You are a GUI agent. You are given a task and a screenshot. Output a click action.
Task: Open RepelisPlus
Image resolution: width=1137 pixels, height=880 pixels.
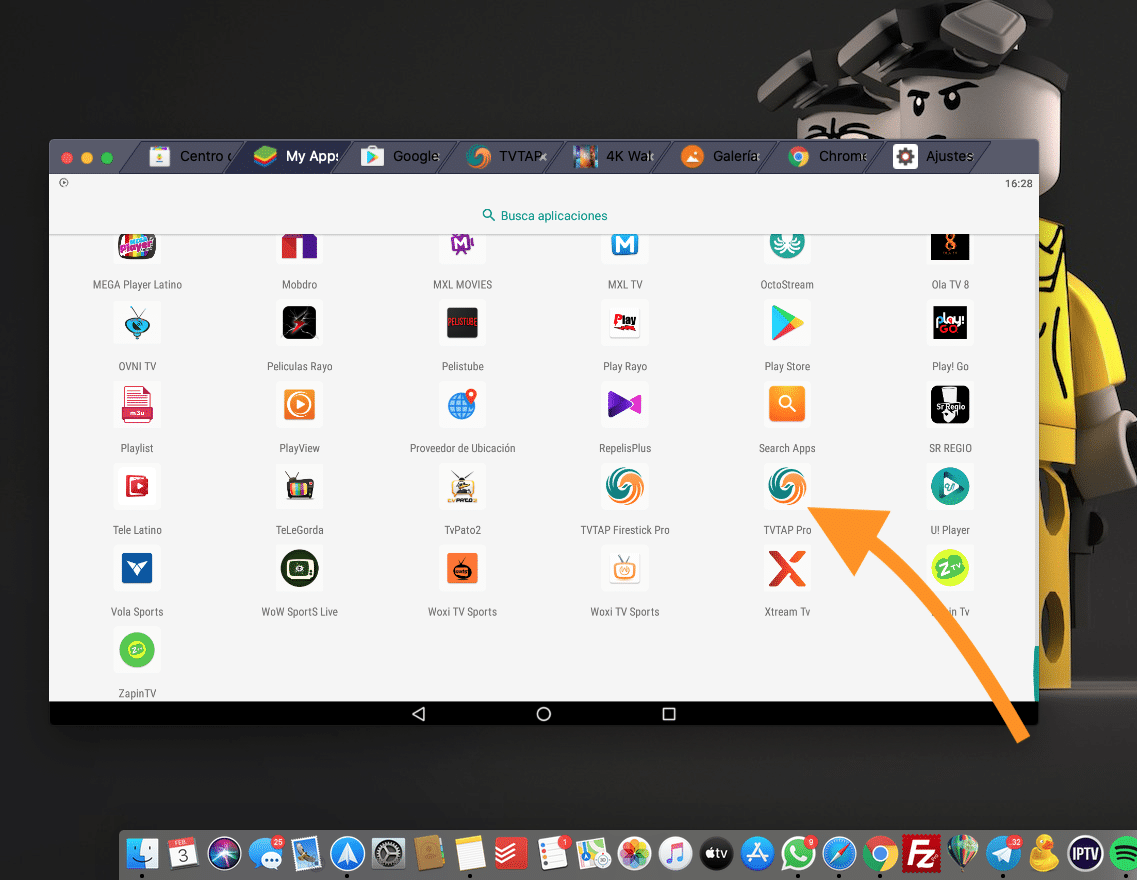(625, 405)
